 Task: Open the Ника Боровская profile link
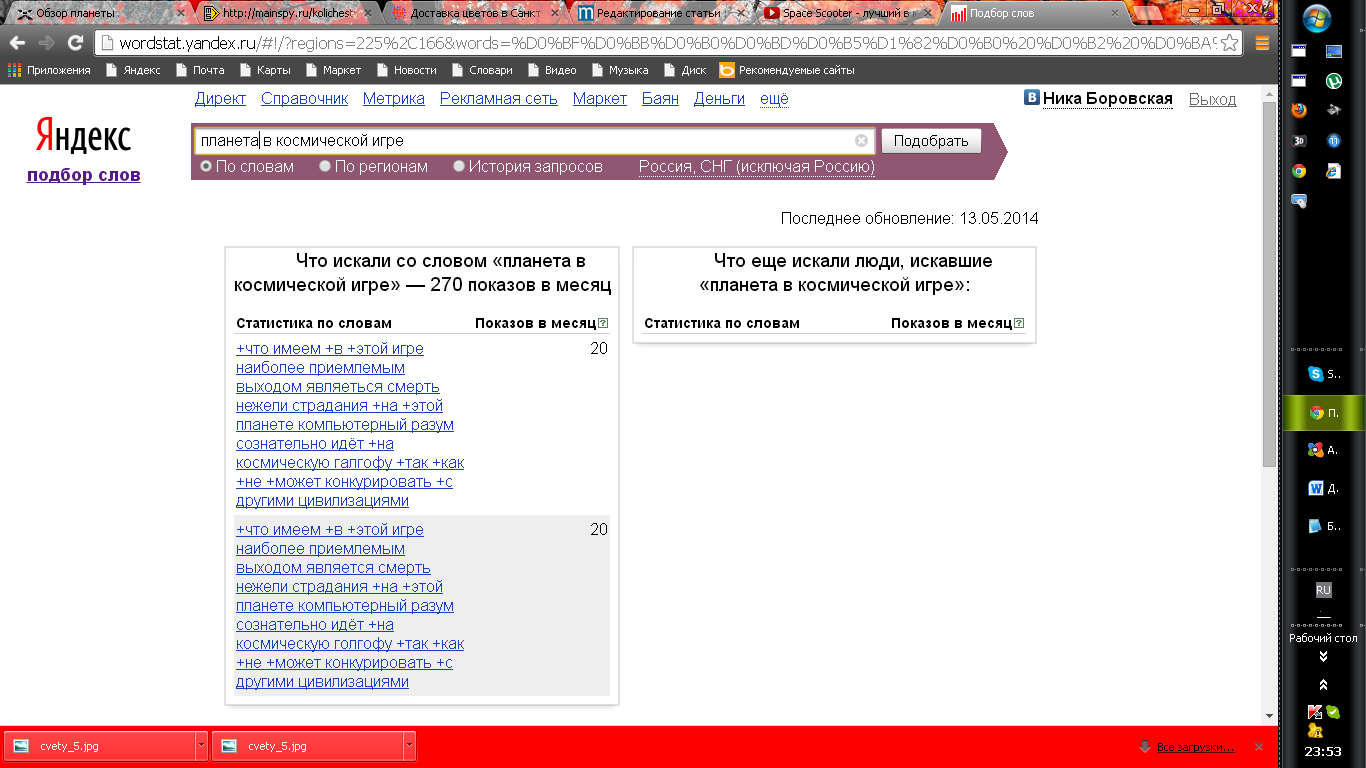(1107, 98)
